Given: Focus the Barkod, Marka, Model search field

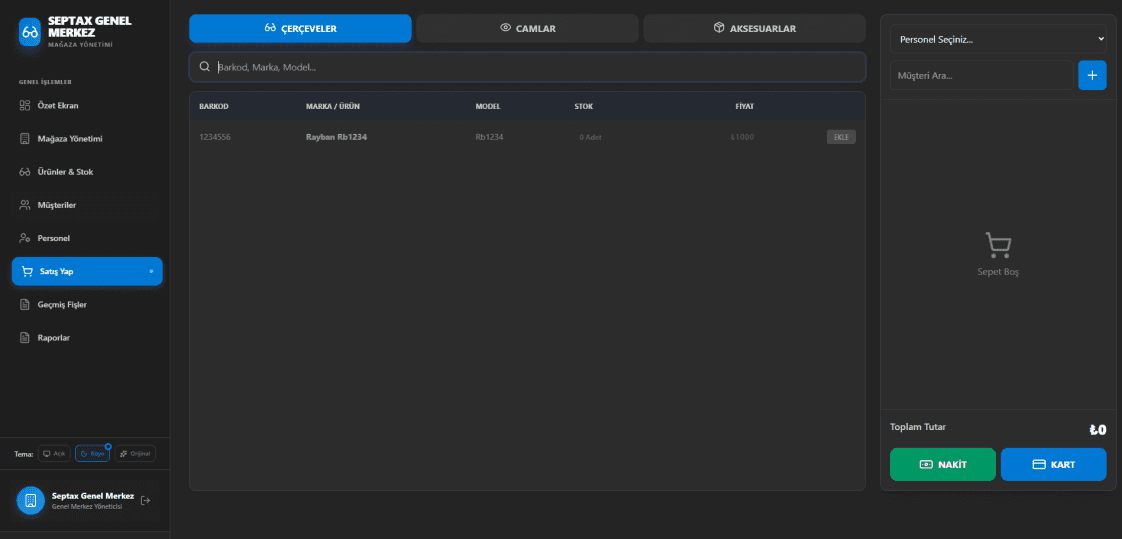Looking at the screenshot, I should (x=527, y=67).
